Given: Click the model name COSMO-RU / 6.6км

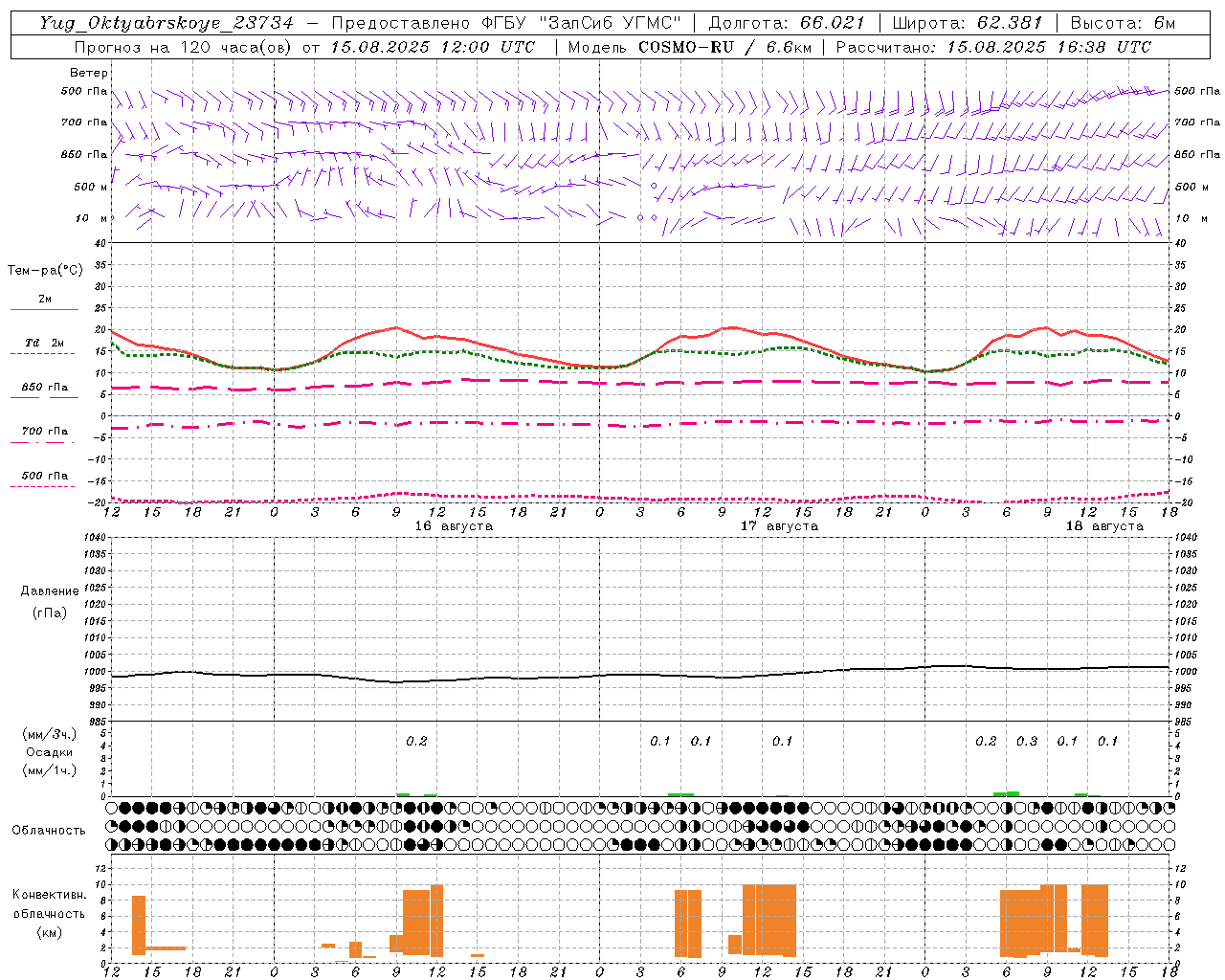Looking at the screenshot, I should click(x=723, y=47).
